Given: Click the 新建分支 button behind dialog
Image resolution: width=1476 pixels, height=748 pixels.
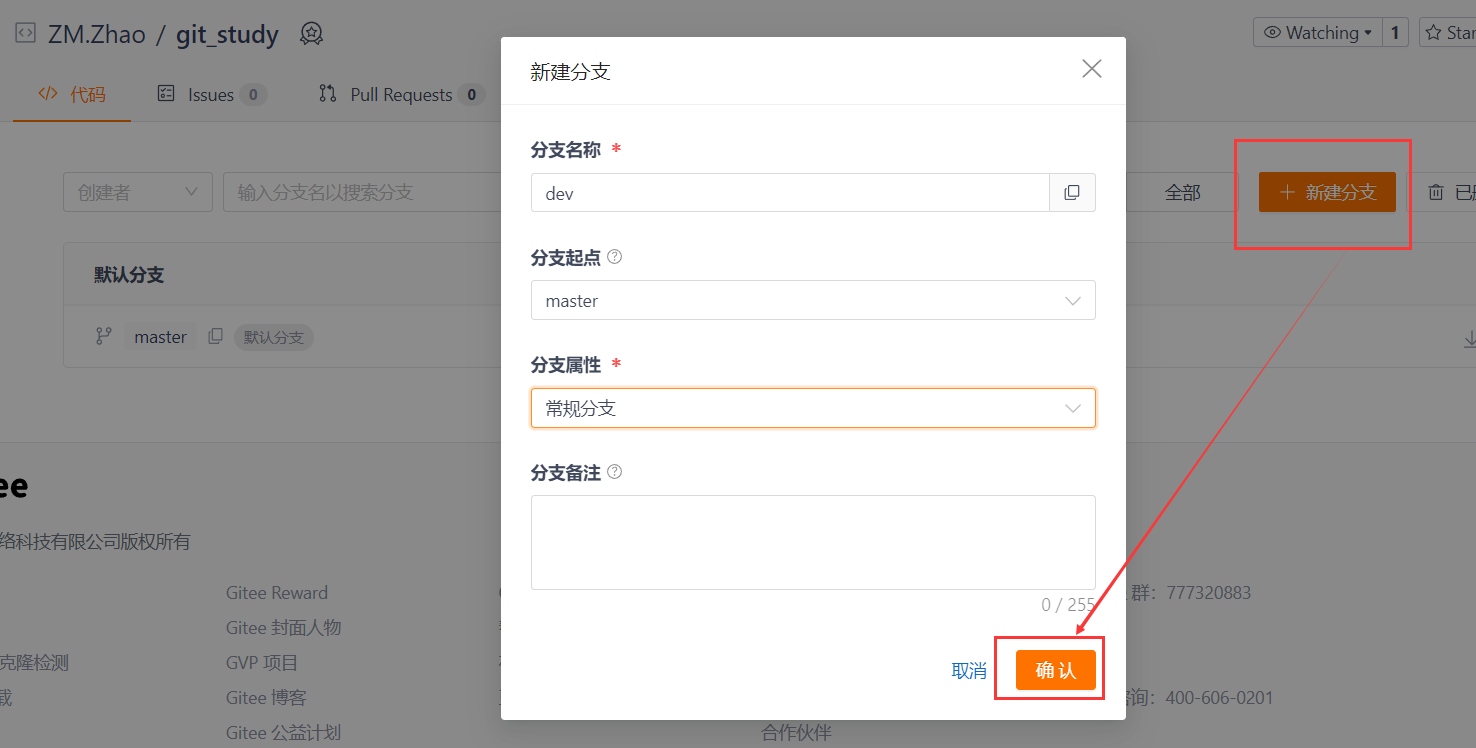Looking at the screenshot, I should (1327, 192).
